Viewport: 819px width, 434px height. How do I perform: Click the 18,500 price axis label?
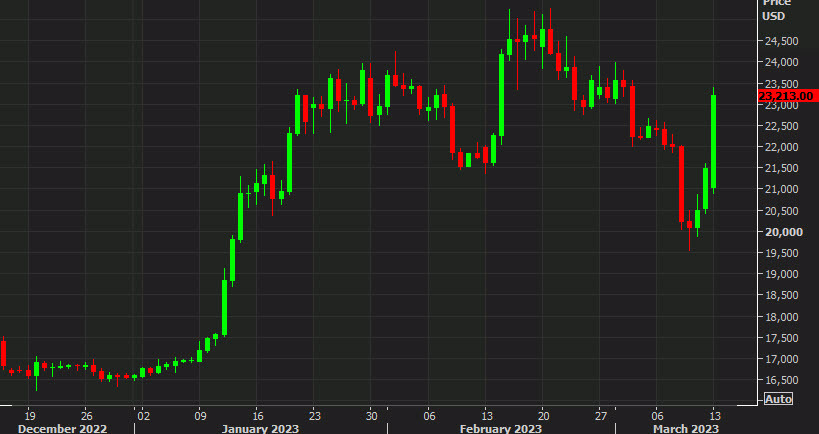[x=780, y=295]
